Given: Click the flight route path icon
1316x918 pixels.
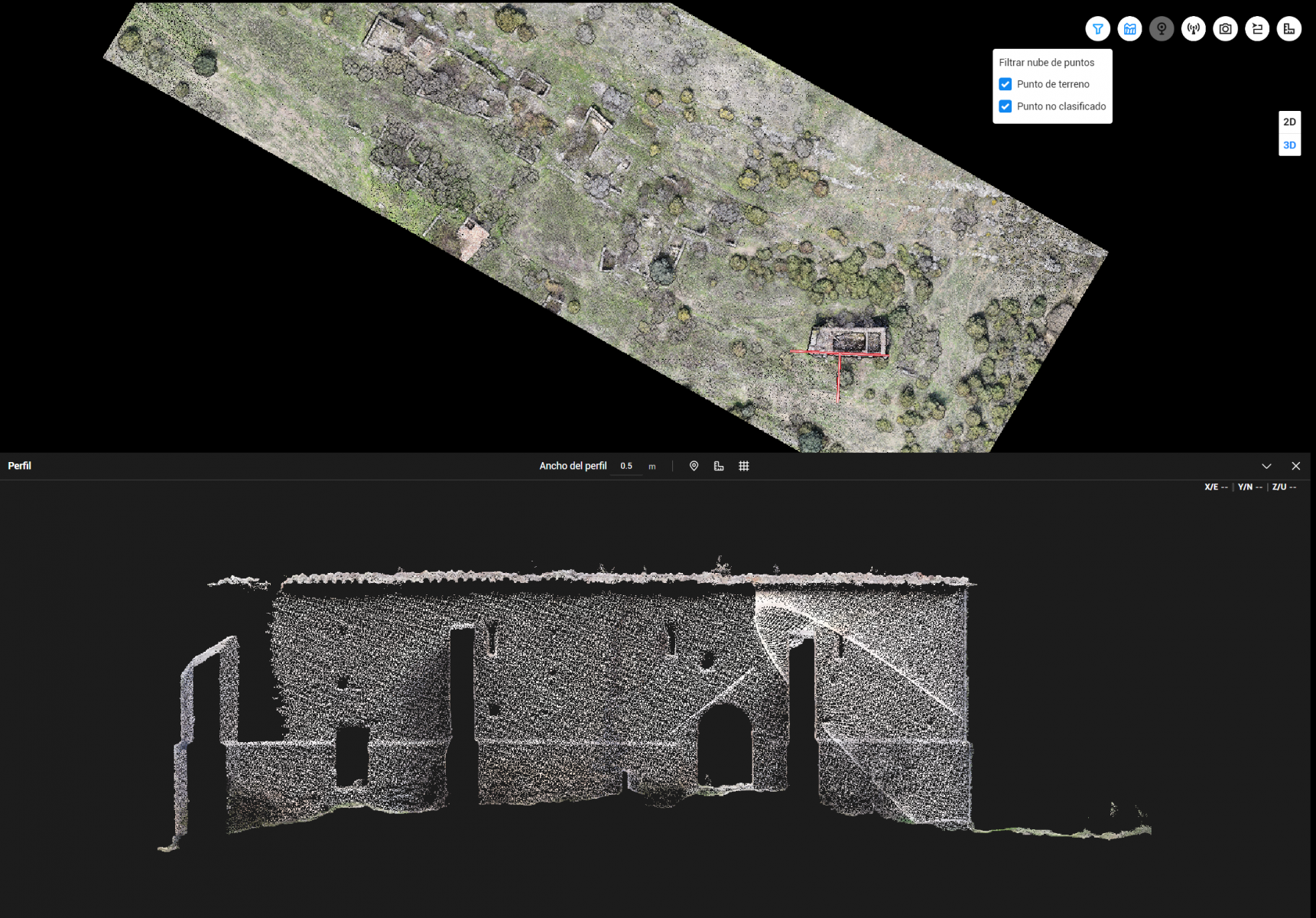Looking at the screenshot, I should click(1257, 29).
